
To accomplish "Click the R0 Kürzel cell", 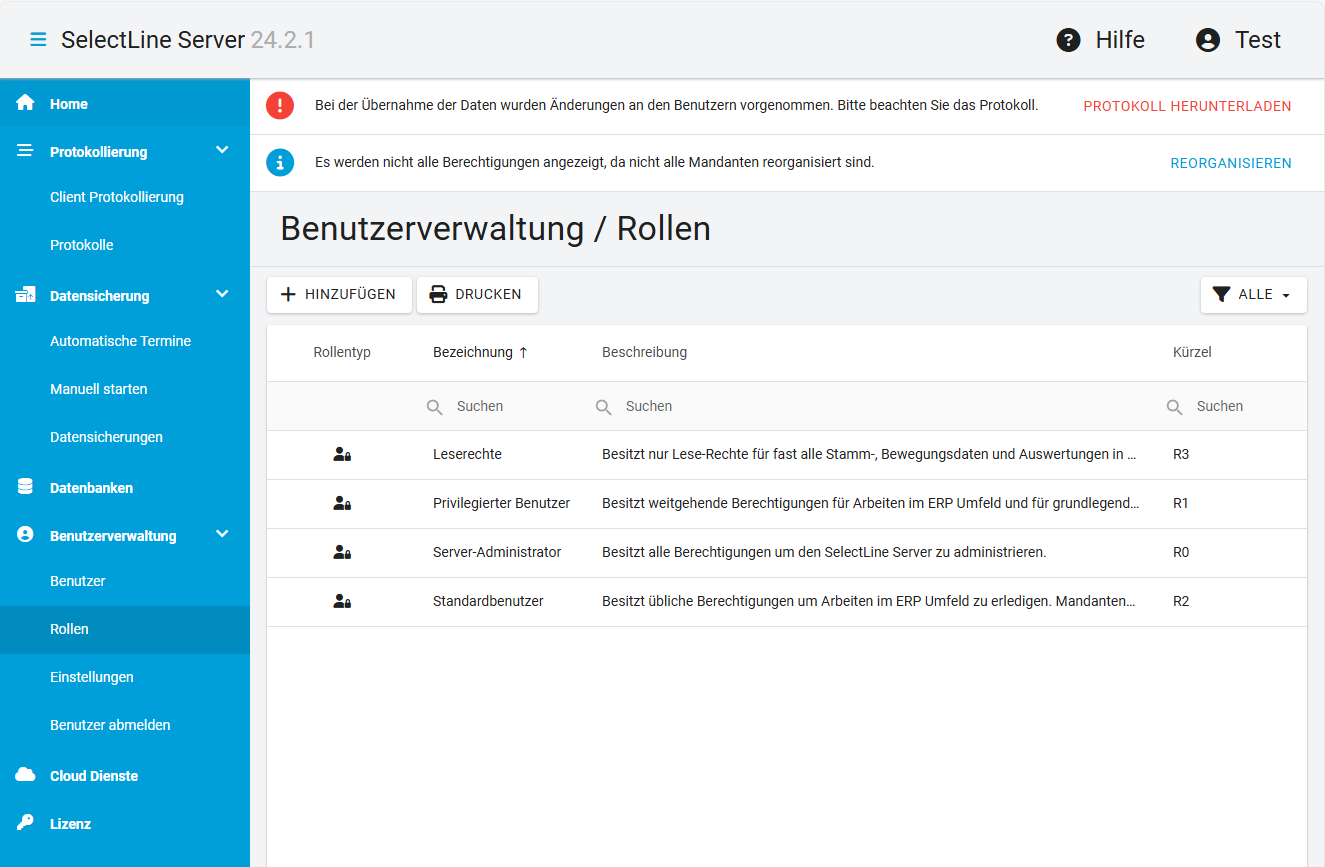I will coord(1181,552).
